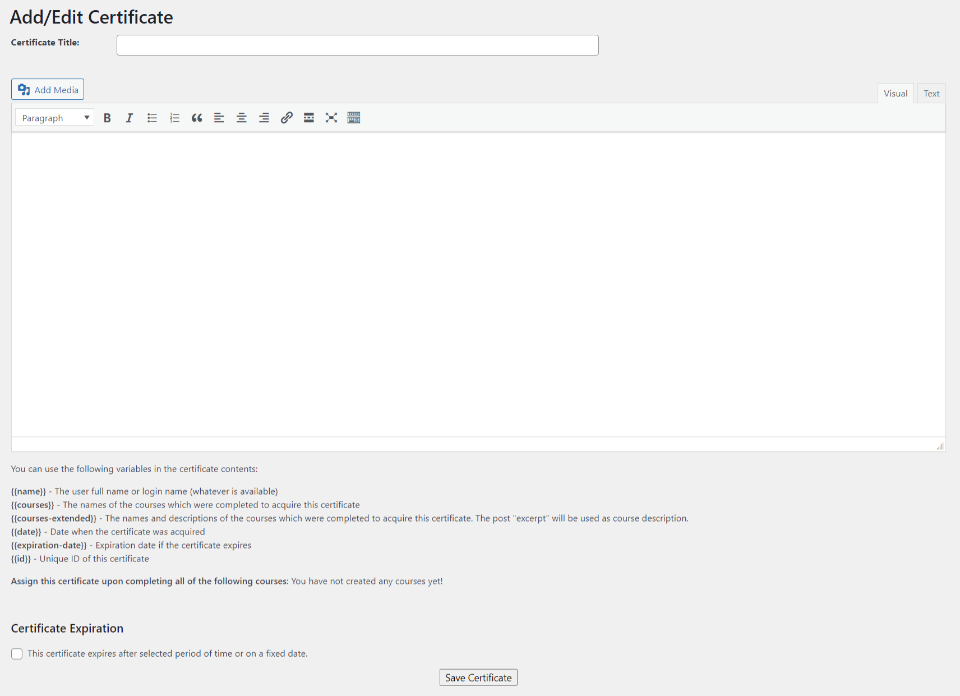The width and height of the screenshot is (960, 696).
Task: Switch to the Text editor tab
Action: click(931, 94)
